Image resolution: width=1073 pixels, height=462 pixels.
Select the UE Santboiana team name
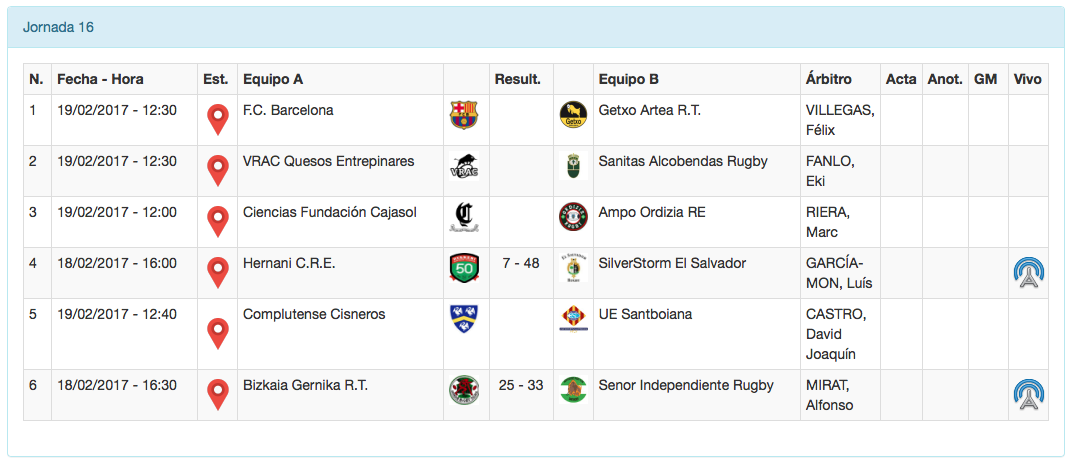(x=645, y=314)
